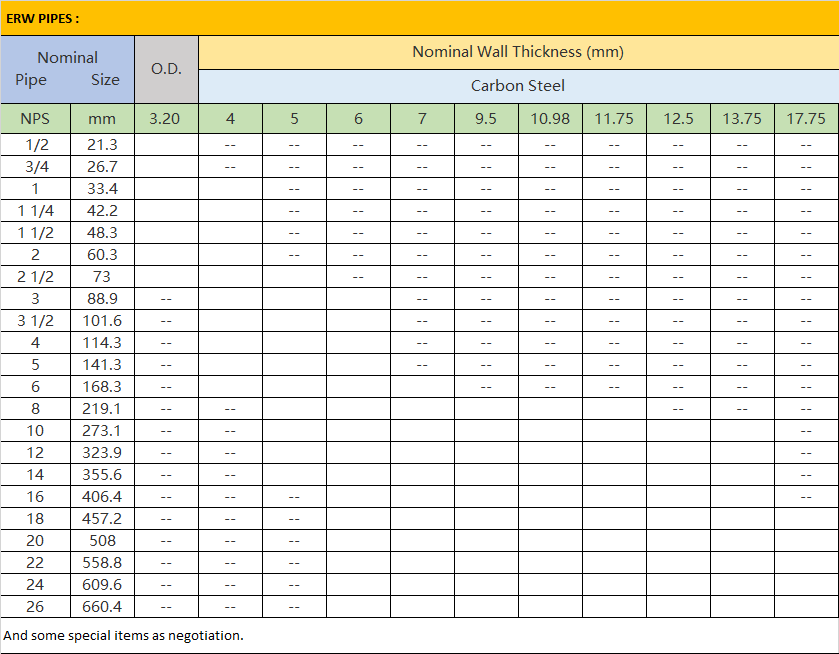
Task: Click the mm value 406.4
Action: click(102, 496)
